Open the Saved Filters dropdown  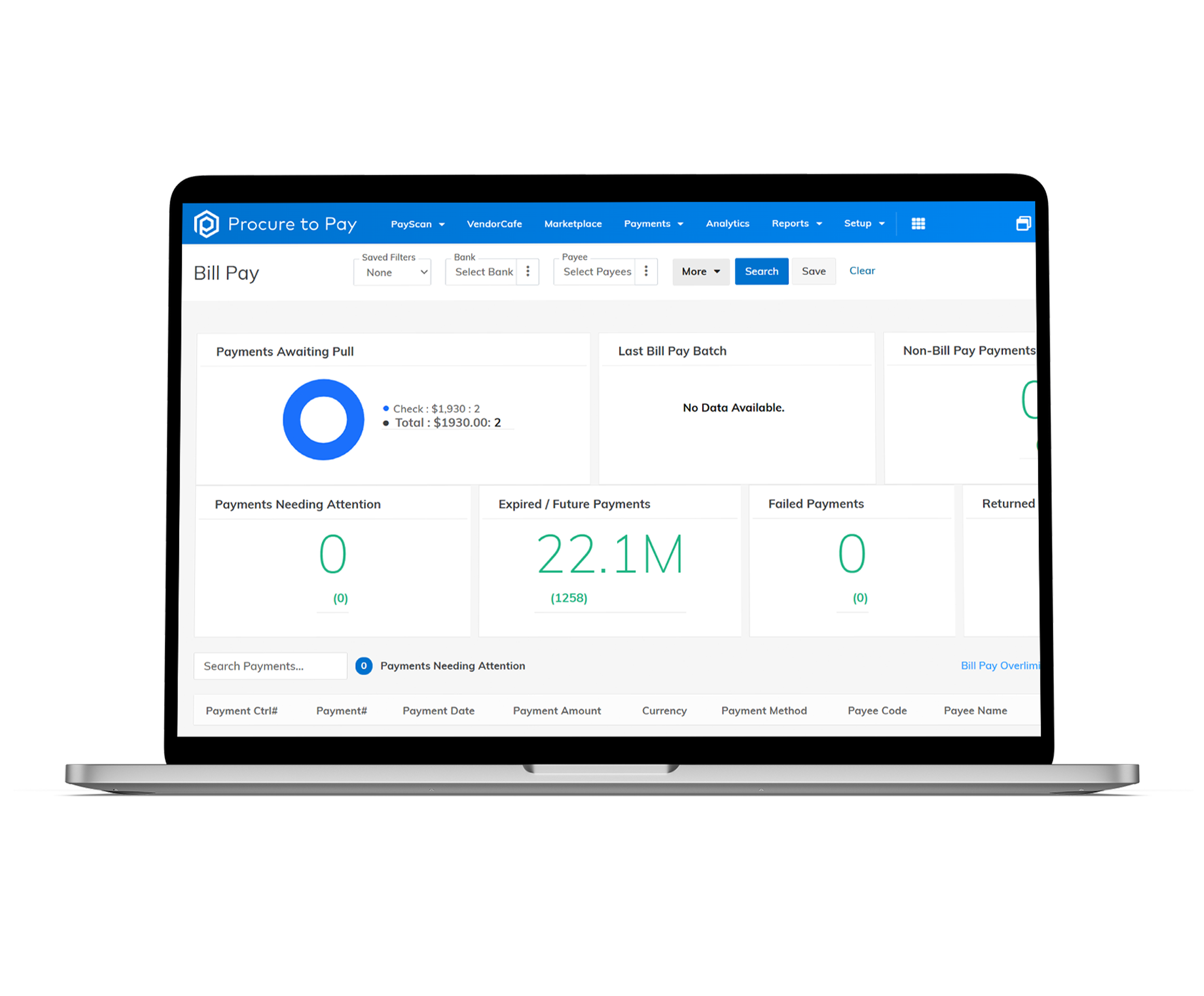(x=392, y=272)
